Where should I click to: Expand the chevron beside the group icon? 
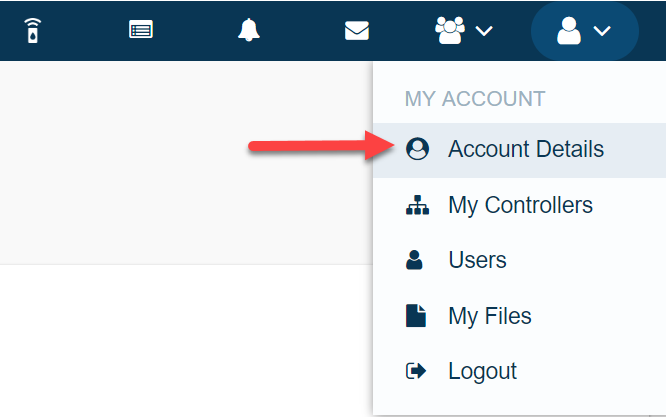click(x=484, y=31)
